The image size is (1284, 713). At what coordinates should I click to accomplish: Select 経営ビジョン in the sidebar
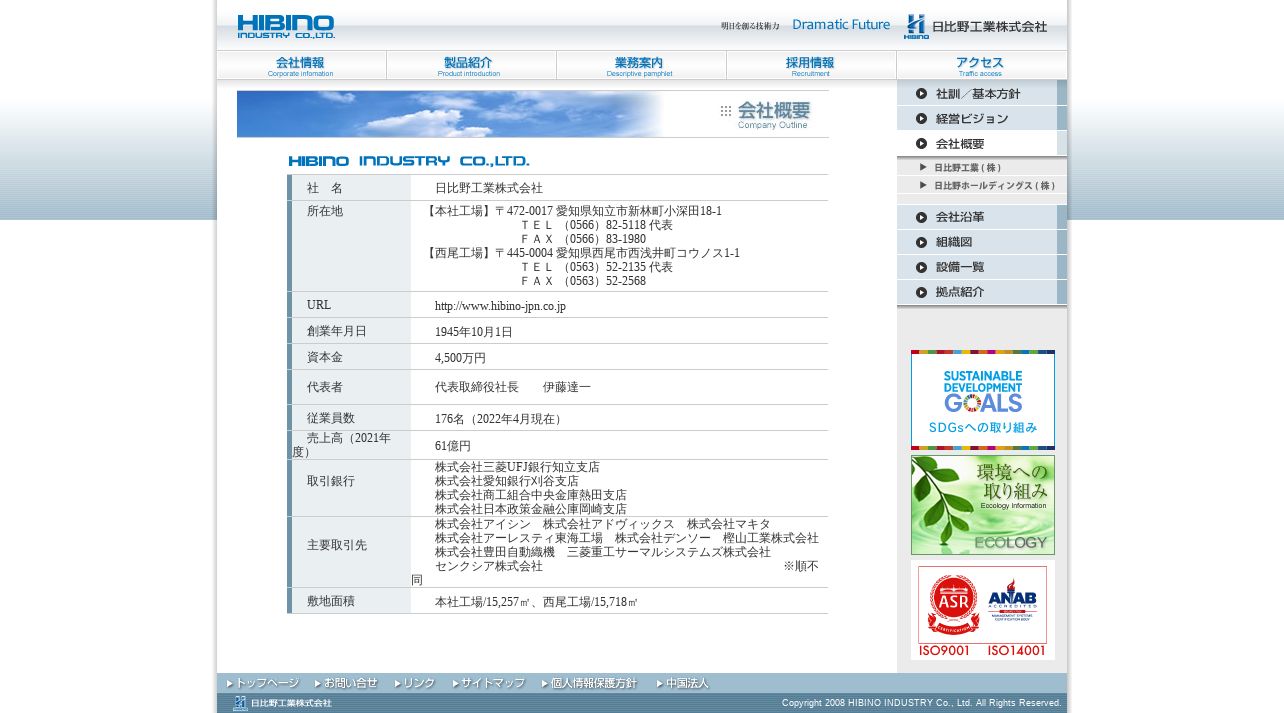coord(982,118)
